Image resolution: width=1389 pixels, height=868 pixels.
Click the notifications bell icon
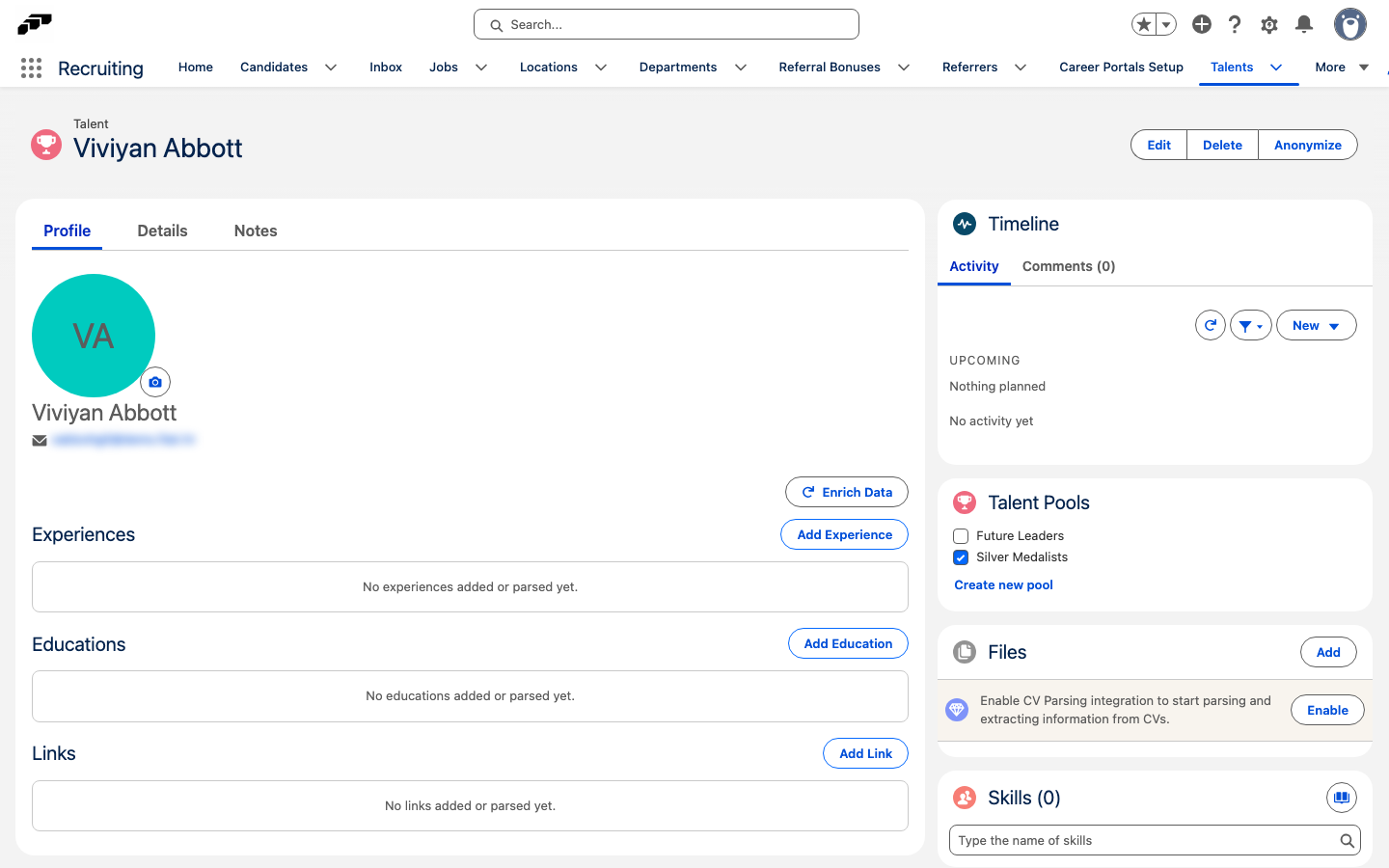click(1304, 24)
